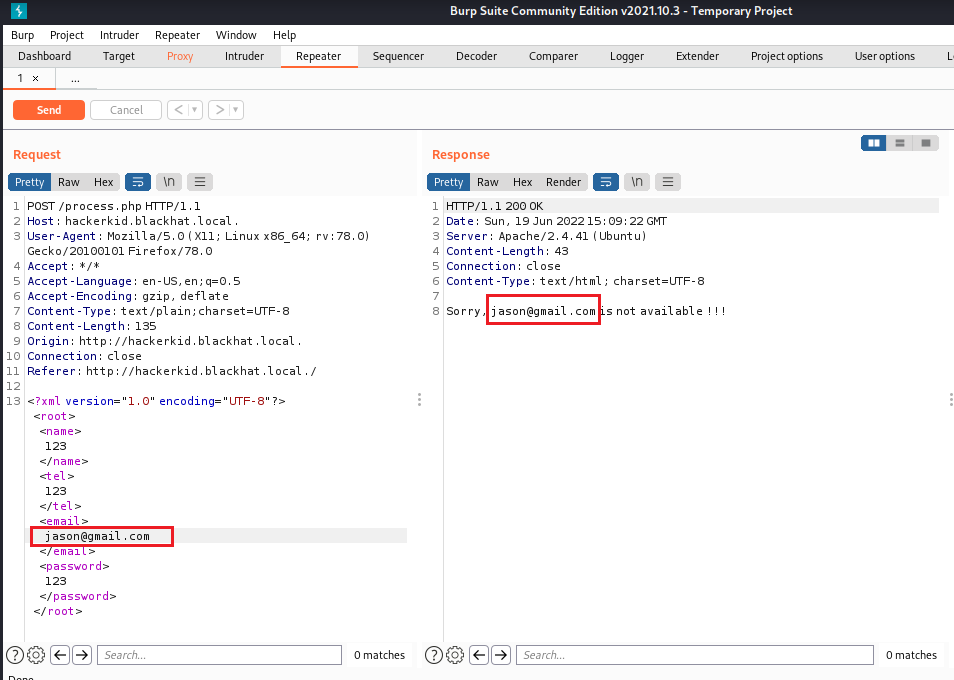Go to next match in Request search
Screen dimensions: 954x680
point(82,655)
